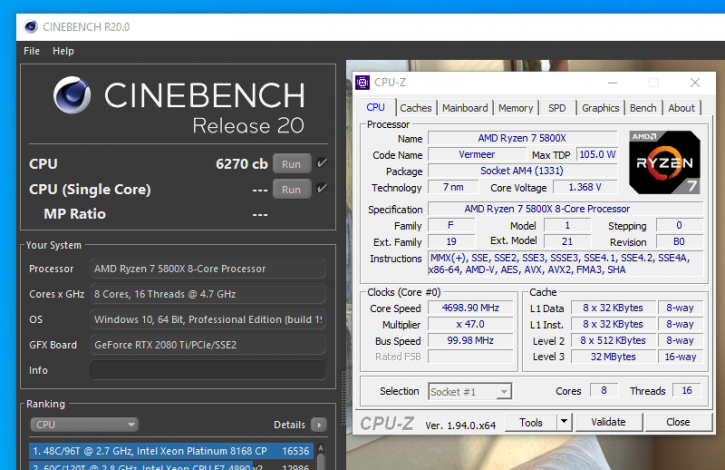Run the multi-core CPU benchmark
This screenshot has height=470, width=725.
tap(291, 164)
